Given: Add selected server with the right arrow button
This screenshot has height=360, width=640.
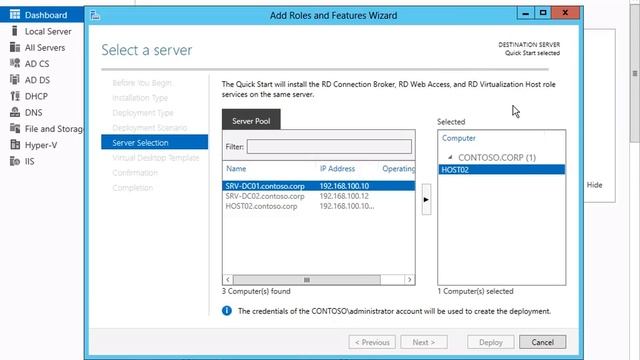Looking at the screenshot, I should click(426, 200).
